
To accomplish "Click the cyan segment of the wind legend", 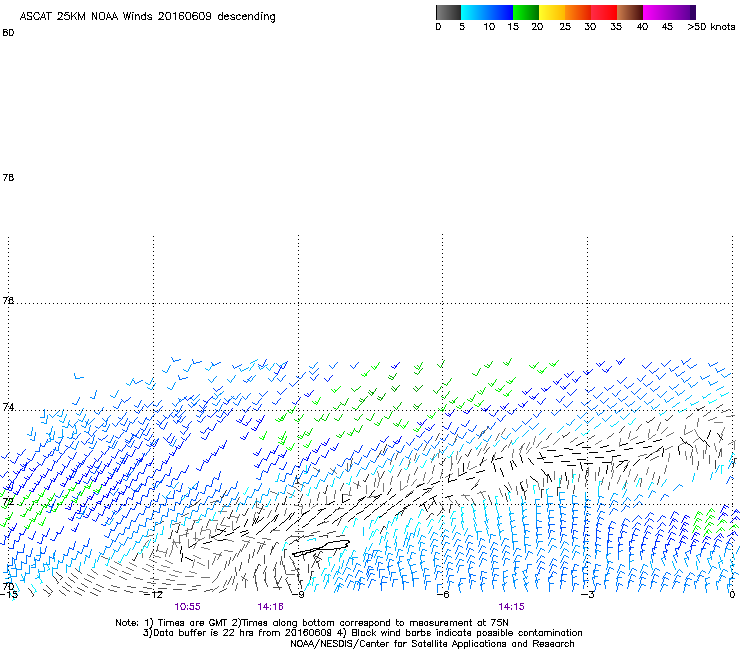I will coord(474,12).
